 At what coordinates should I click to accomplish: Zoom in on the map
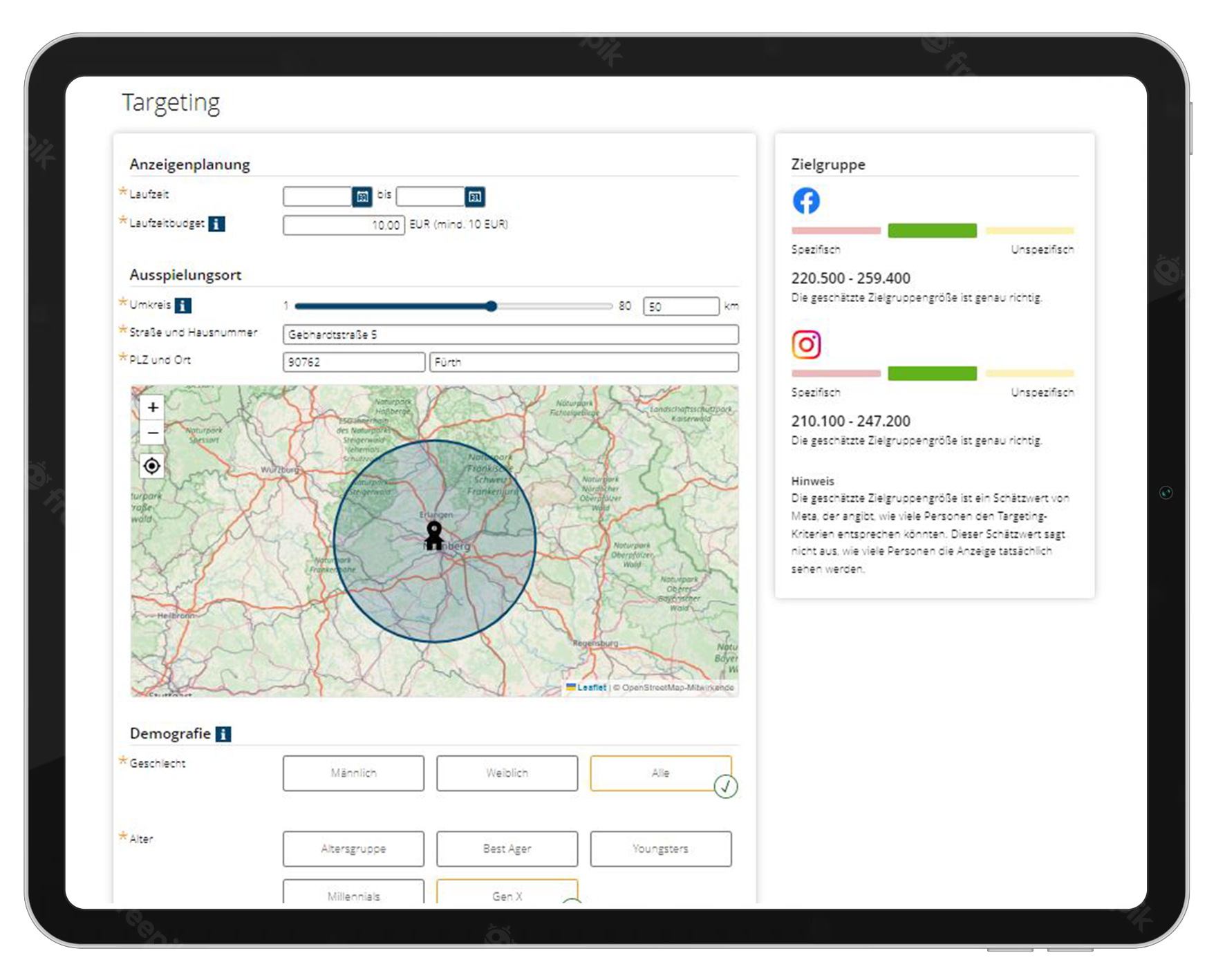pos(153,407)
